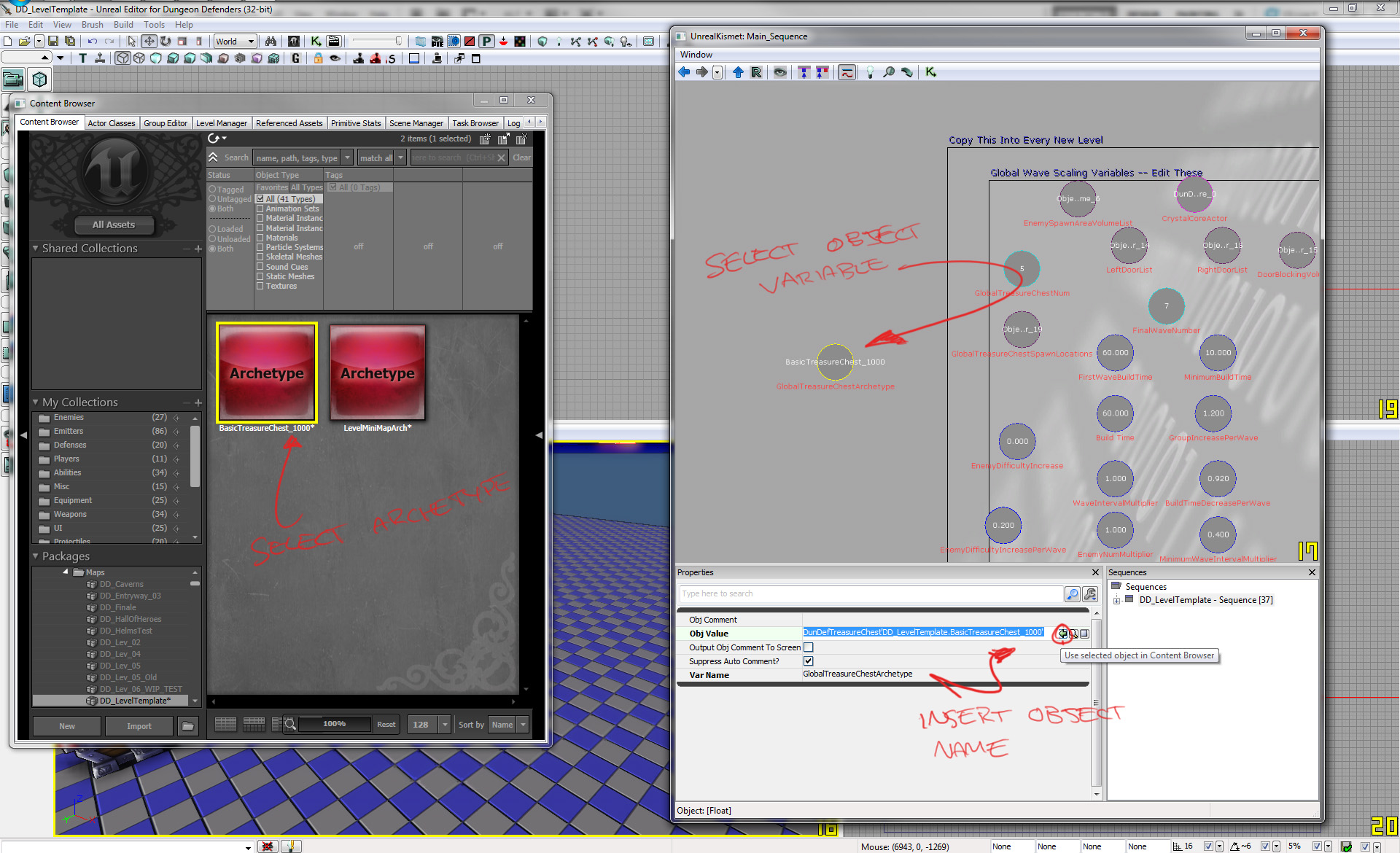
Task: Click the magnifier search icon in Kismet toolbar
Action: click(889, 72)
